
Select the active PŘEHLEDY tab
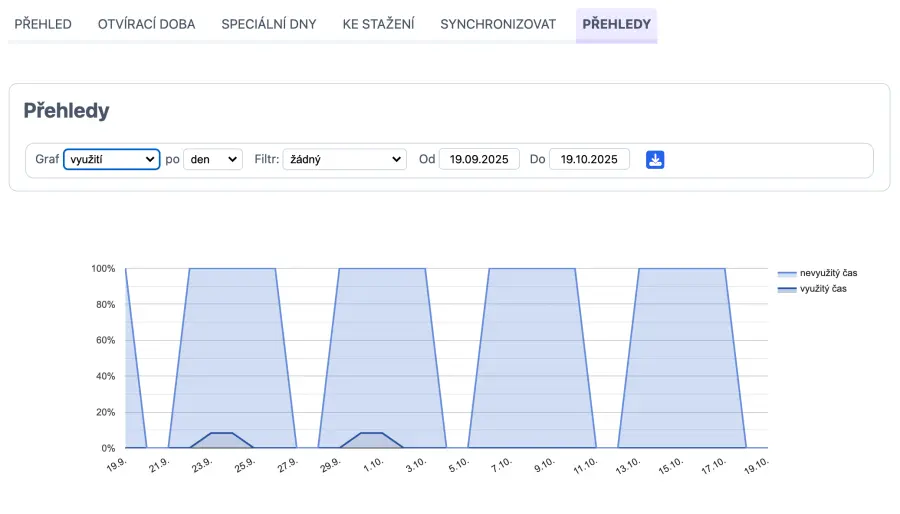(x=616, y=24)
